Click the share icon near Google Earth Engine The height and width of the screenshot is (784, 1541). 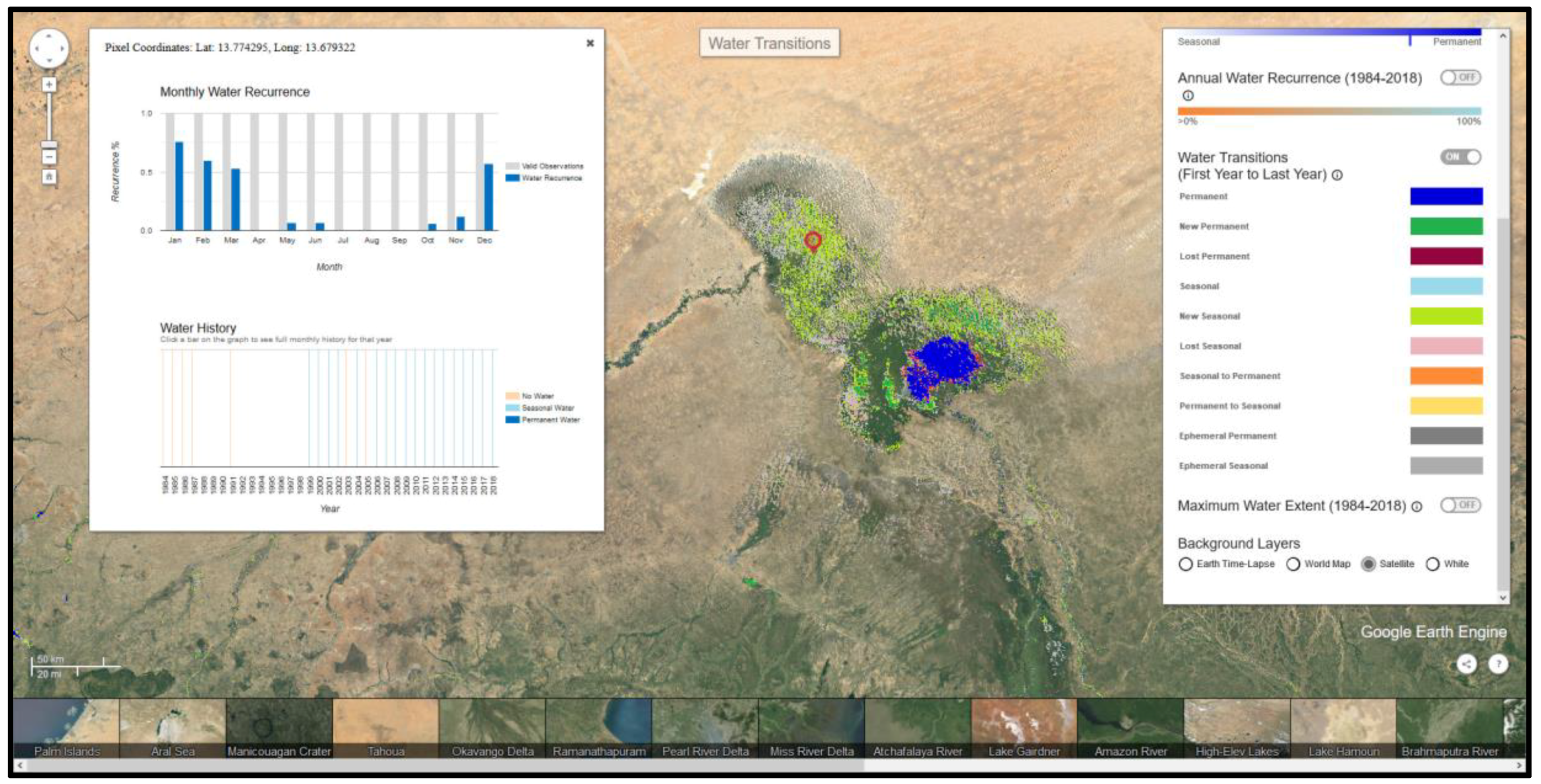pos(1466,664)
